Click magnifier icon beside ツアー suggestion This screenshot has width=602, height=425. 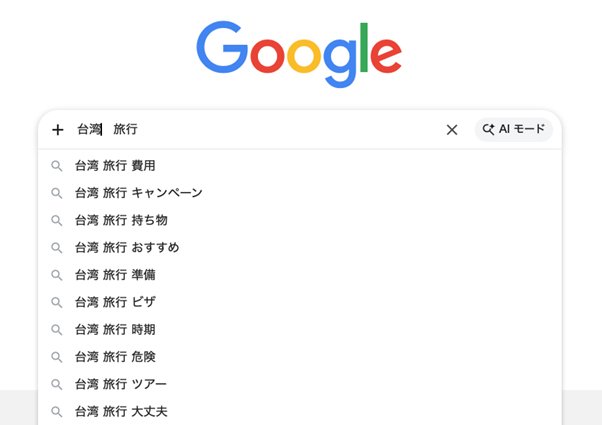(57, 383)
